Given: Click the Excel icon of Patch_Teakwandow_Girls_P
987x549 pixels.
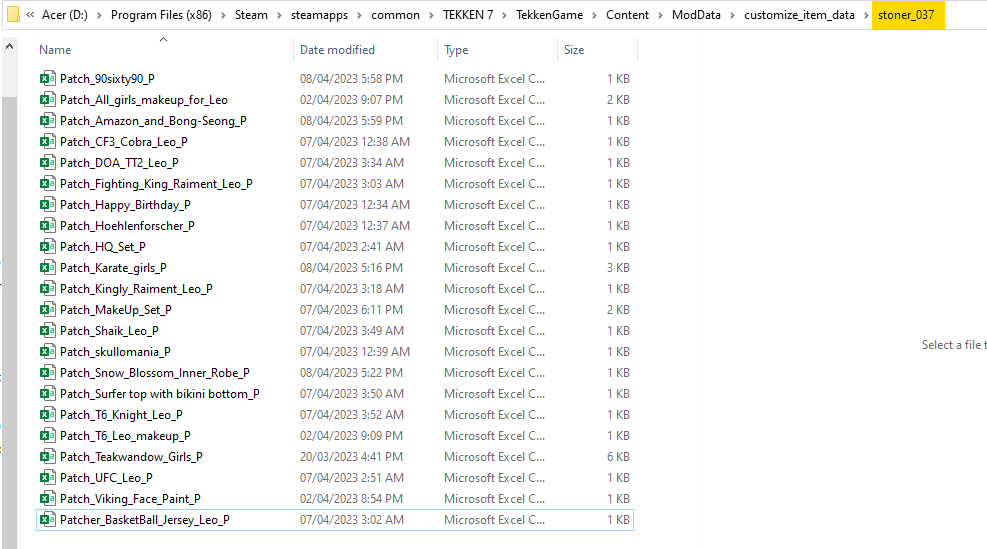Looking at the screenshot, I should tap(47, 456).
